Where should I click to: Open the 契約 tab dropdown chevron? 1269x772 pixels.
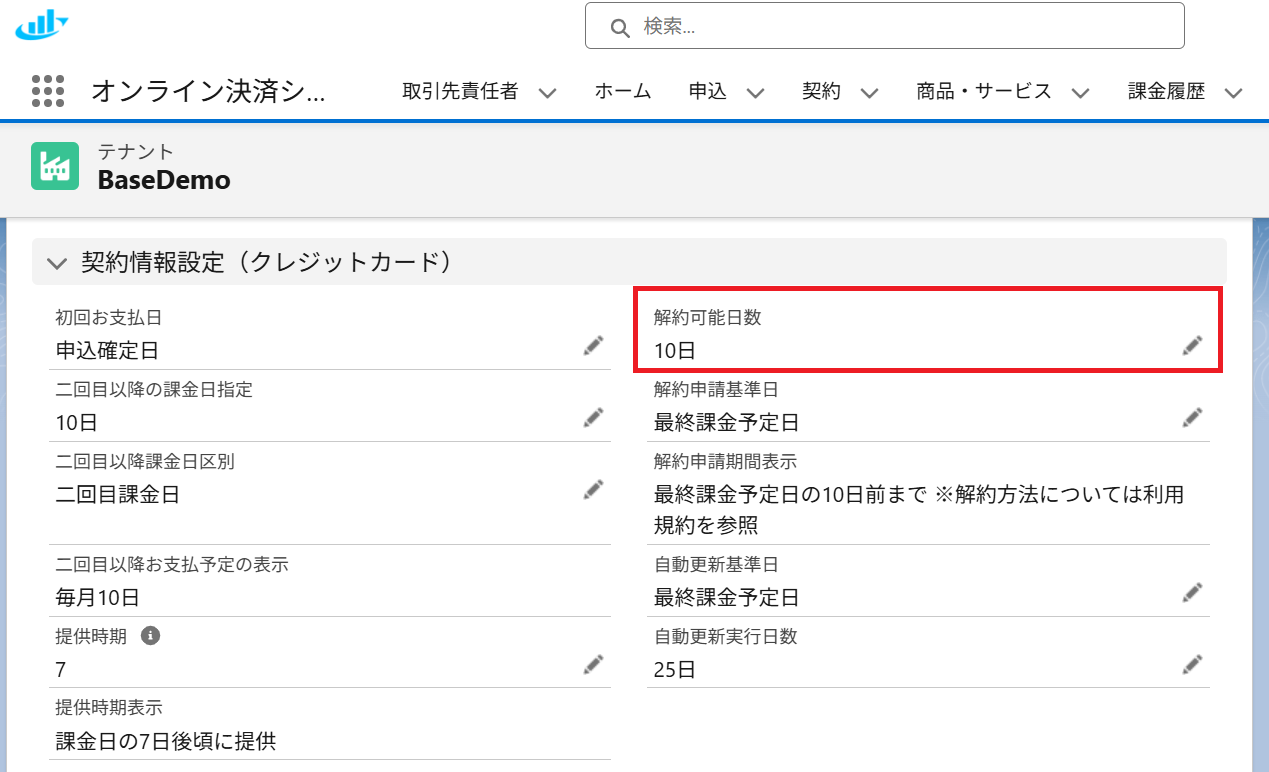(870, 93)
